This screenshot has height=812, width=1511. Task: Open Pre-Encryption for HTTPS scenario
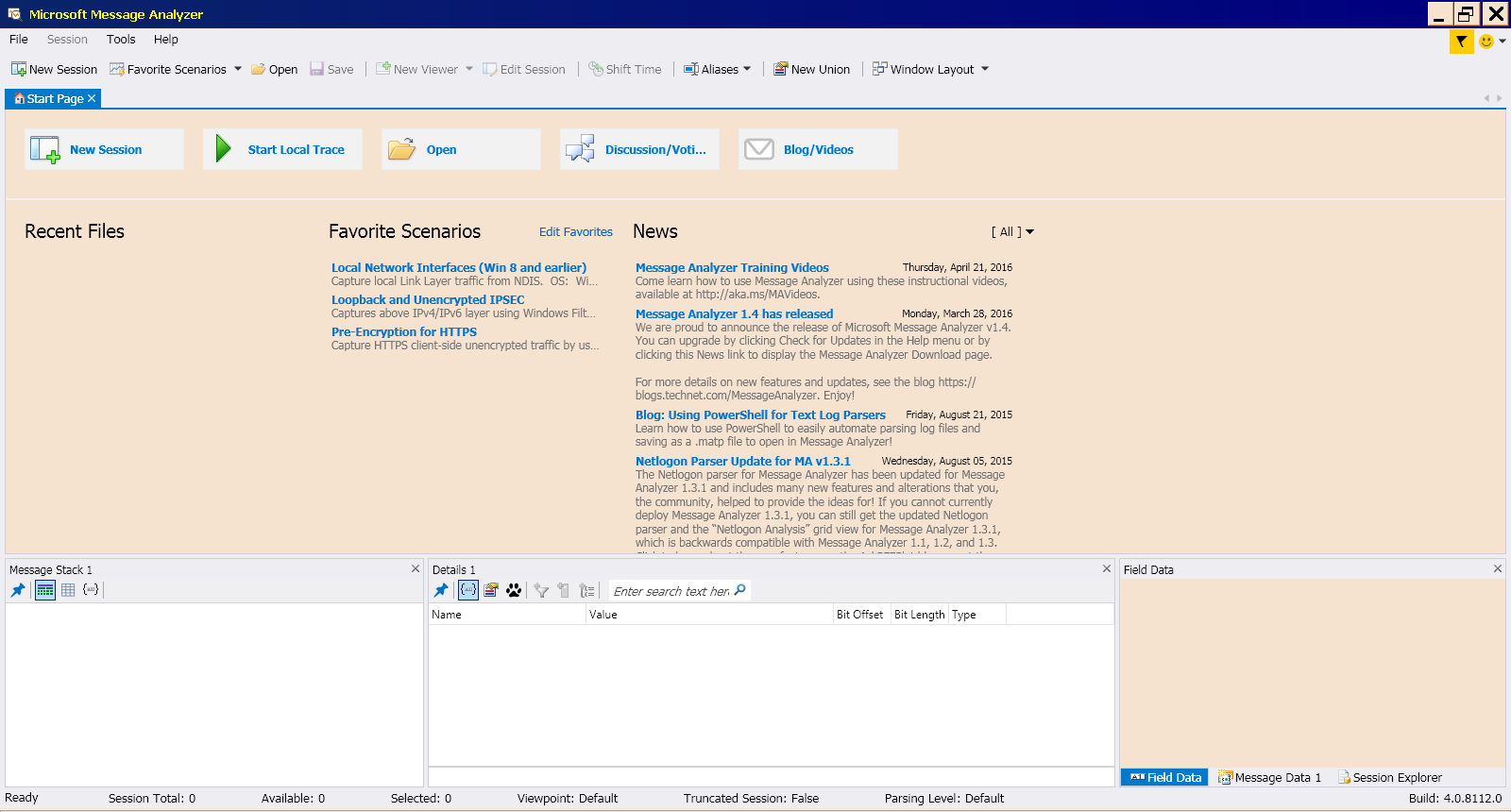click(403, 332)
